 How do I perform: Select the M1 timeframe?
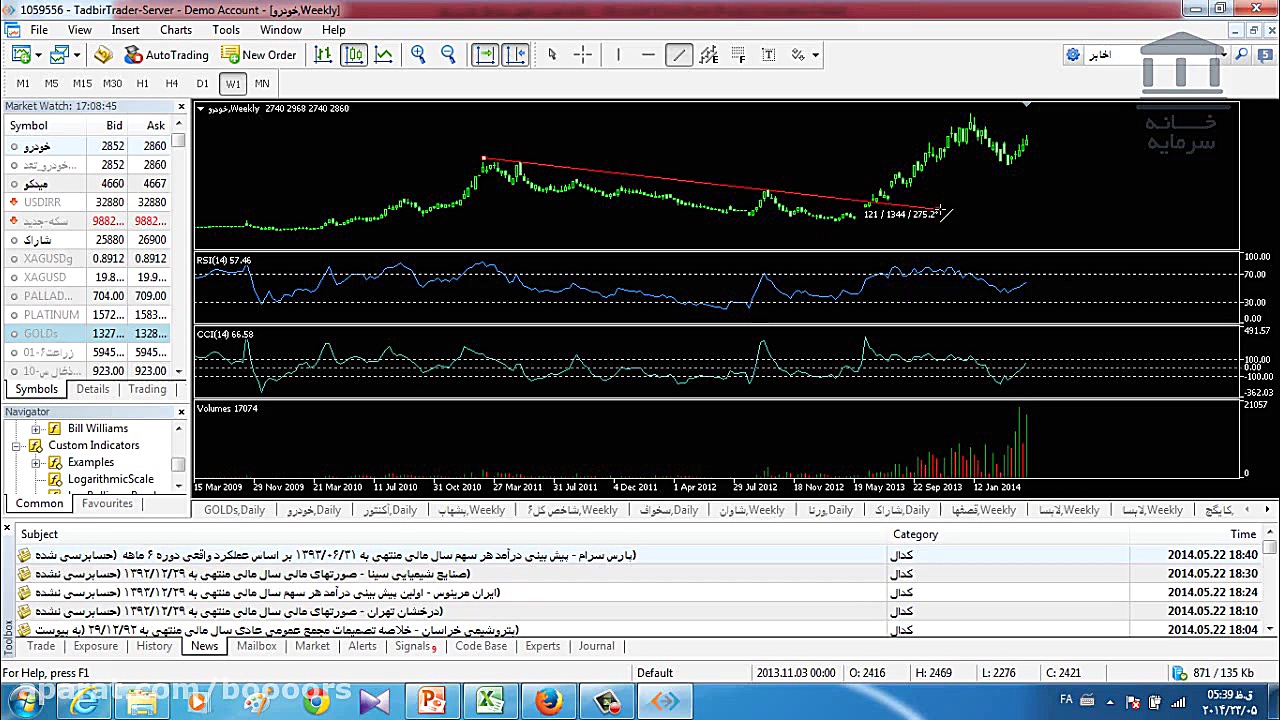coord(23,84)
